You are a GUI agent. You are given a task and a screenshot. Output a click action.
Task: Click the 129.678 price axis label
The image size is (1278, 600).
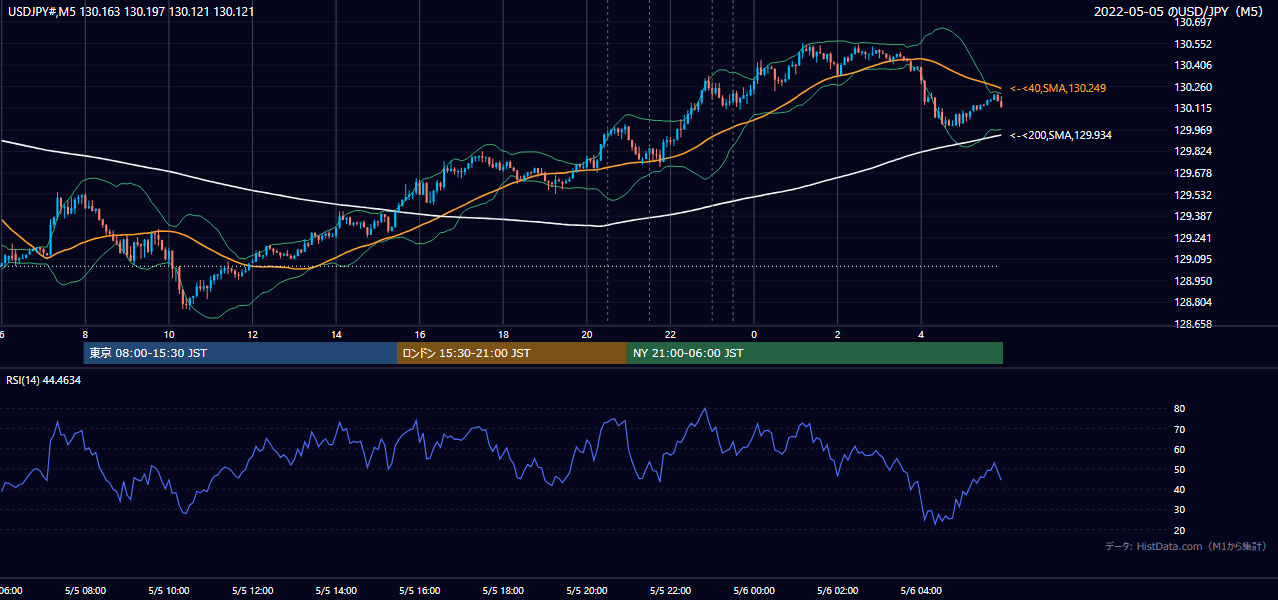click(1193, 173)
